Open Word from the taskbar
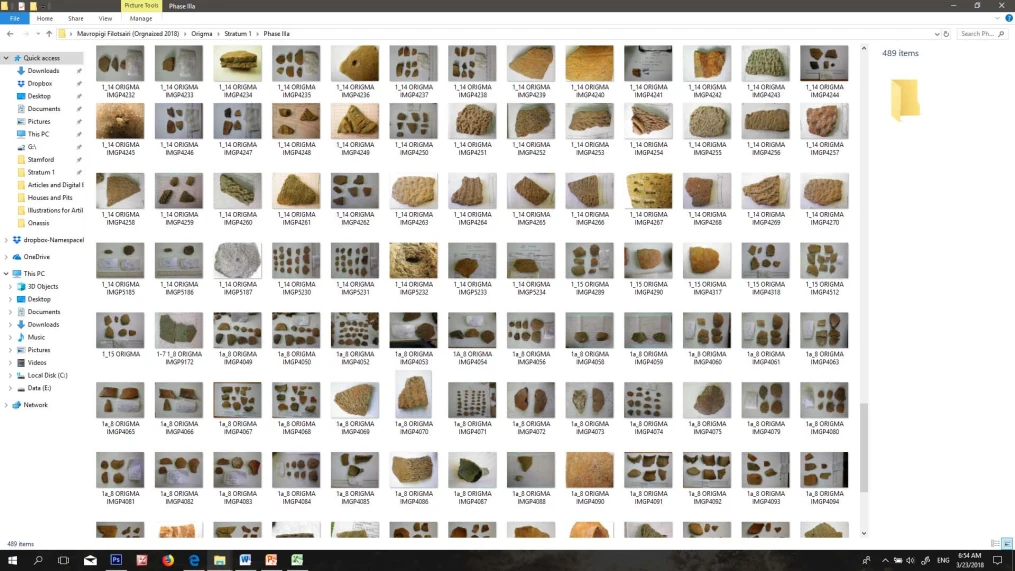The height and width of the screenshot is (571, 1015). [245, 560]
